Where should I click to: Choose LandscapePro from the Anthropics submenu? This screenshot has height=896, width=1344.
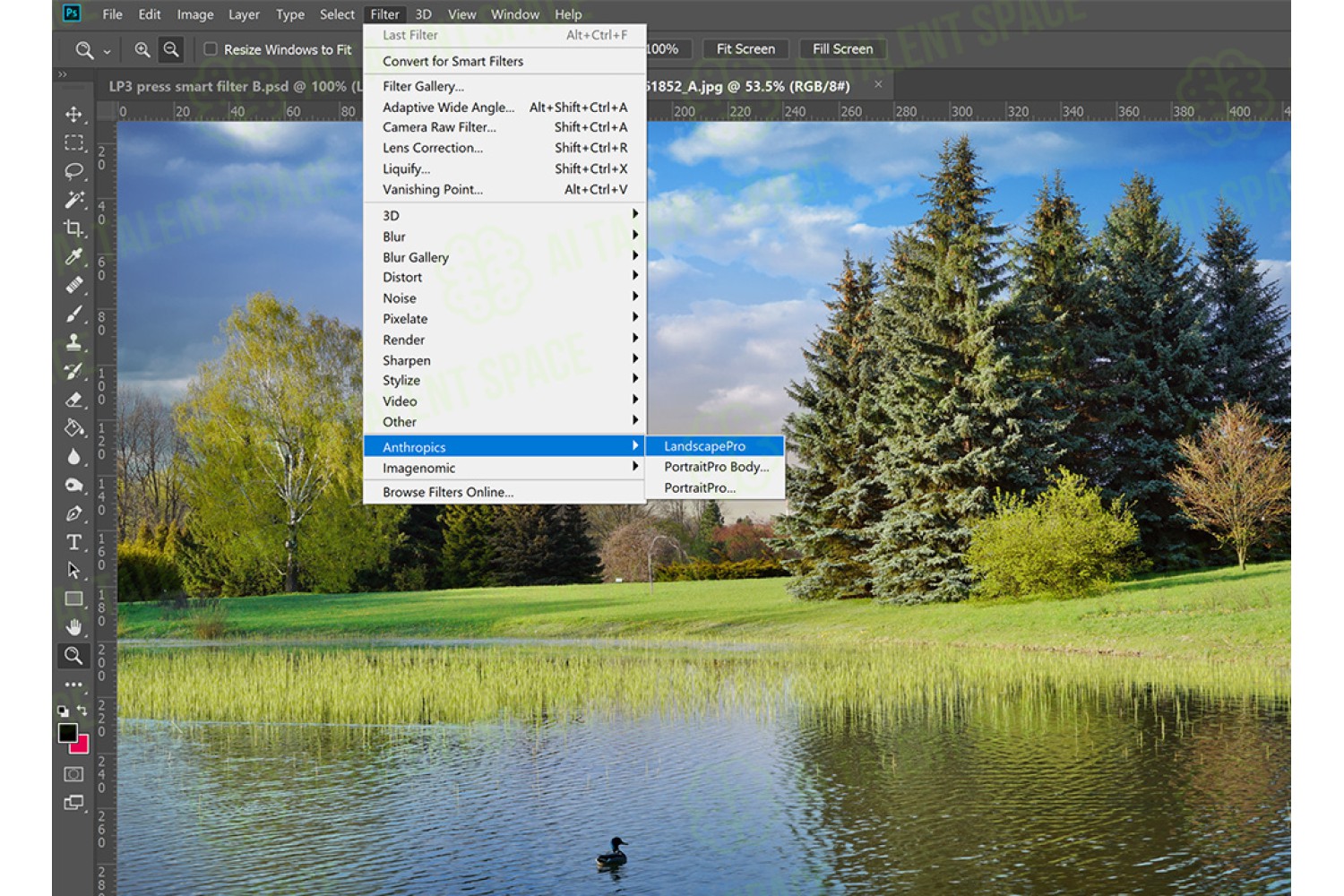[715, 446]
